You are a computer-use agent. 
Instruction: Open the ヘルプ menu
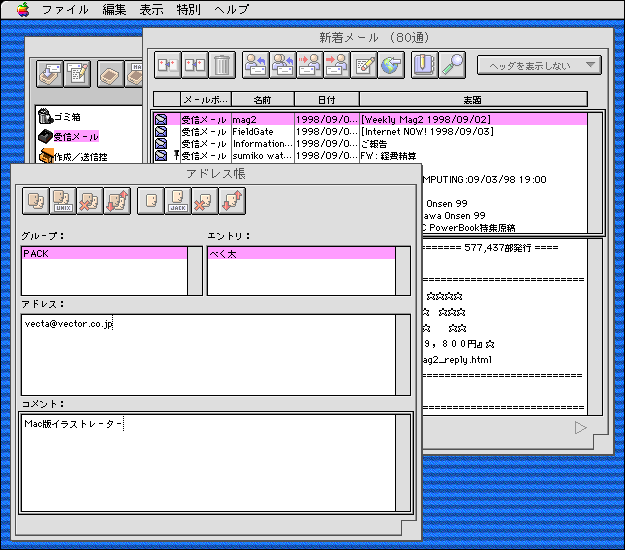tap(232, 9)
